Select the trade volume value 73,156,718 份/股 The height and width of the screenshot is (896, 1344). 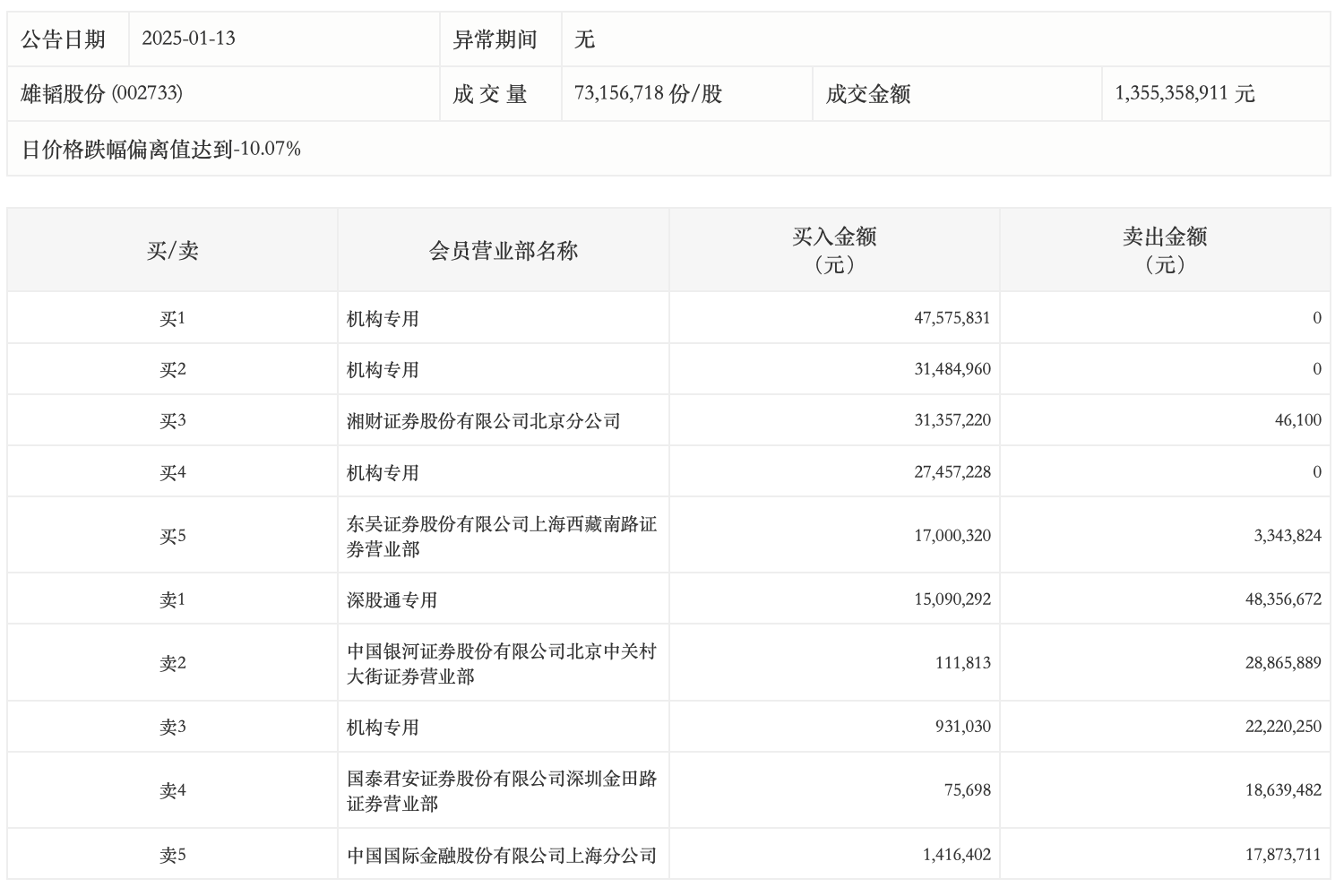[x=648, y=94]
